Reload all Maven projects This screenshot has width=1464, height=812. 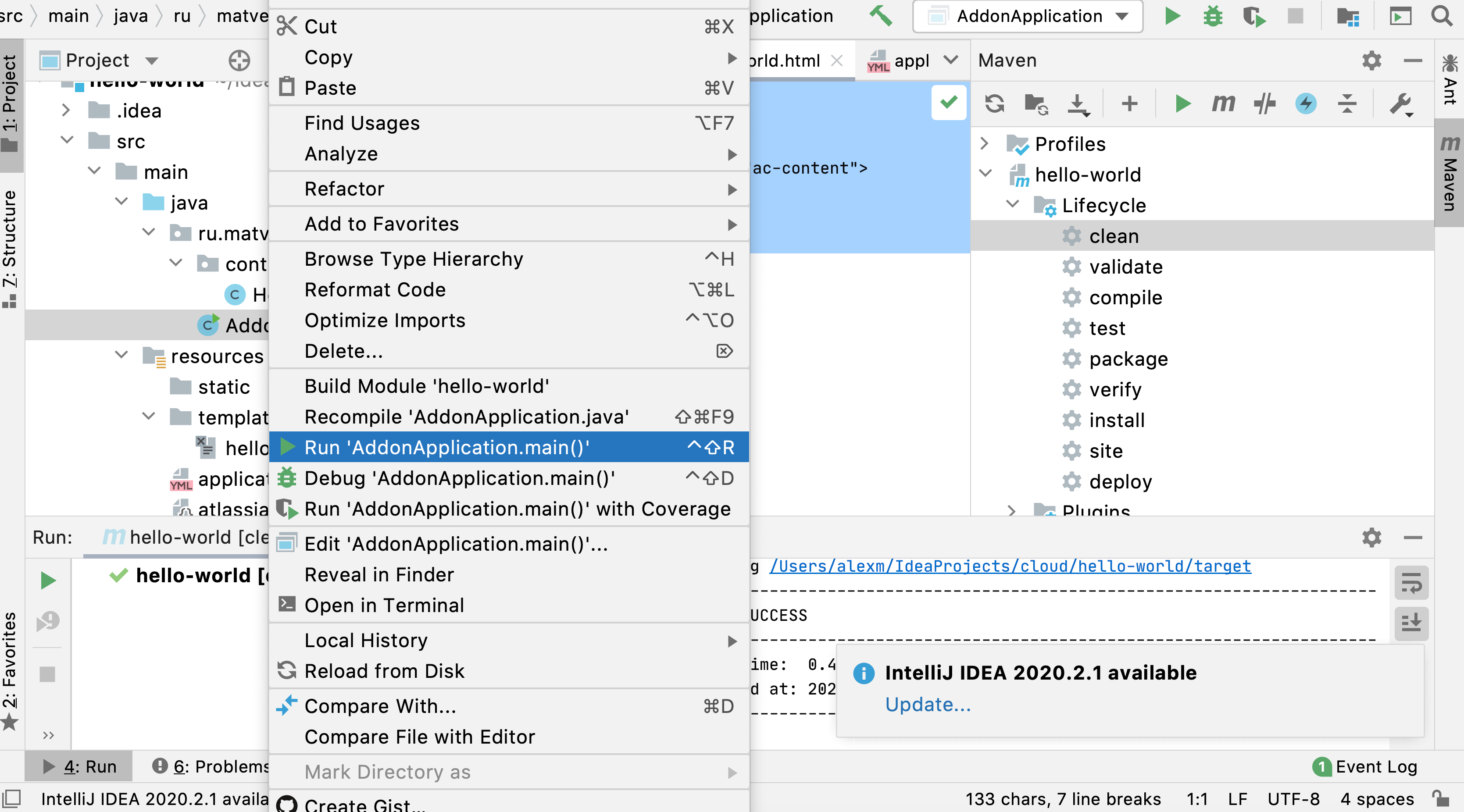995,104
